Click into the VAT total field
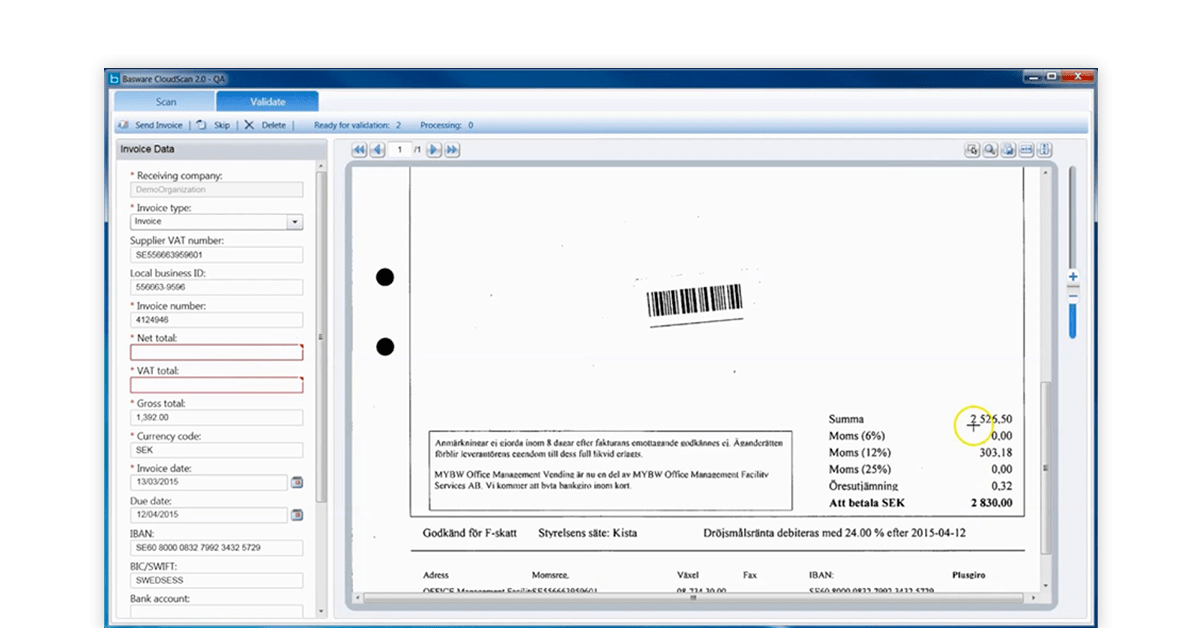 pyautogui.click(x=216, y=385)
